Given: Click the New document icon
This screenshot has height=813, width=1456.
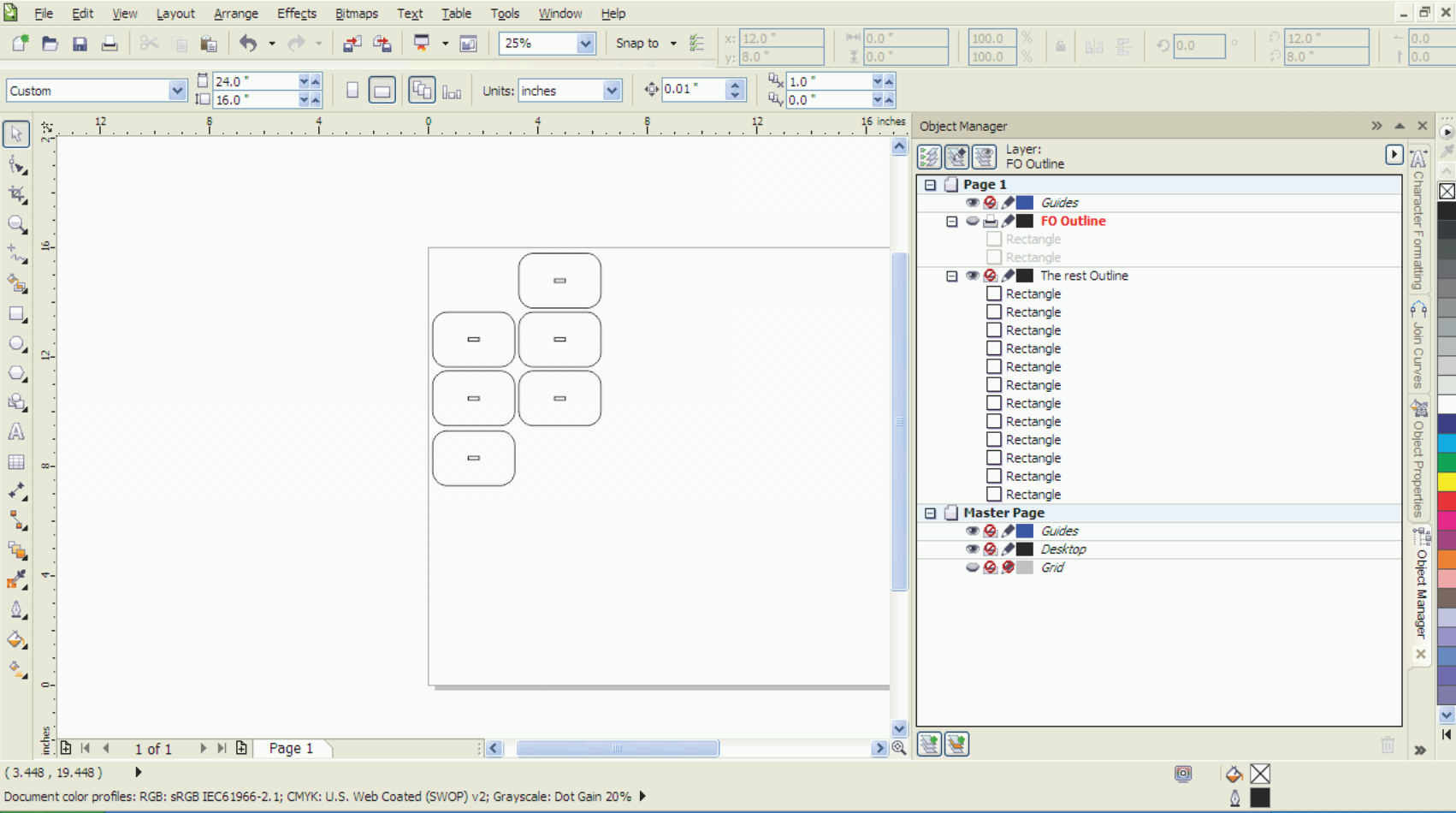Looking at the screenshot, I should click(x=20, y=44).
